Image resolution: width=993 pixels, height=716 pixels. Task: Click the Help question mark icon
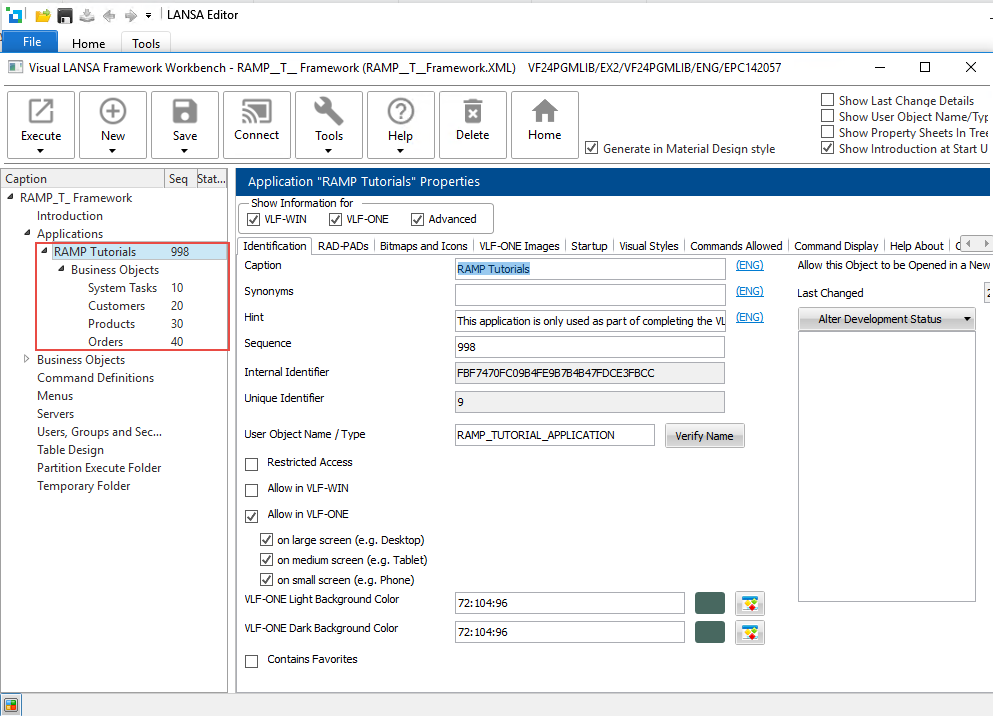400,112
